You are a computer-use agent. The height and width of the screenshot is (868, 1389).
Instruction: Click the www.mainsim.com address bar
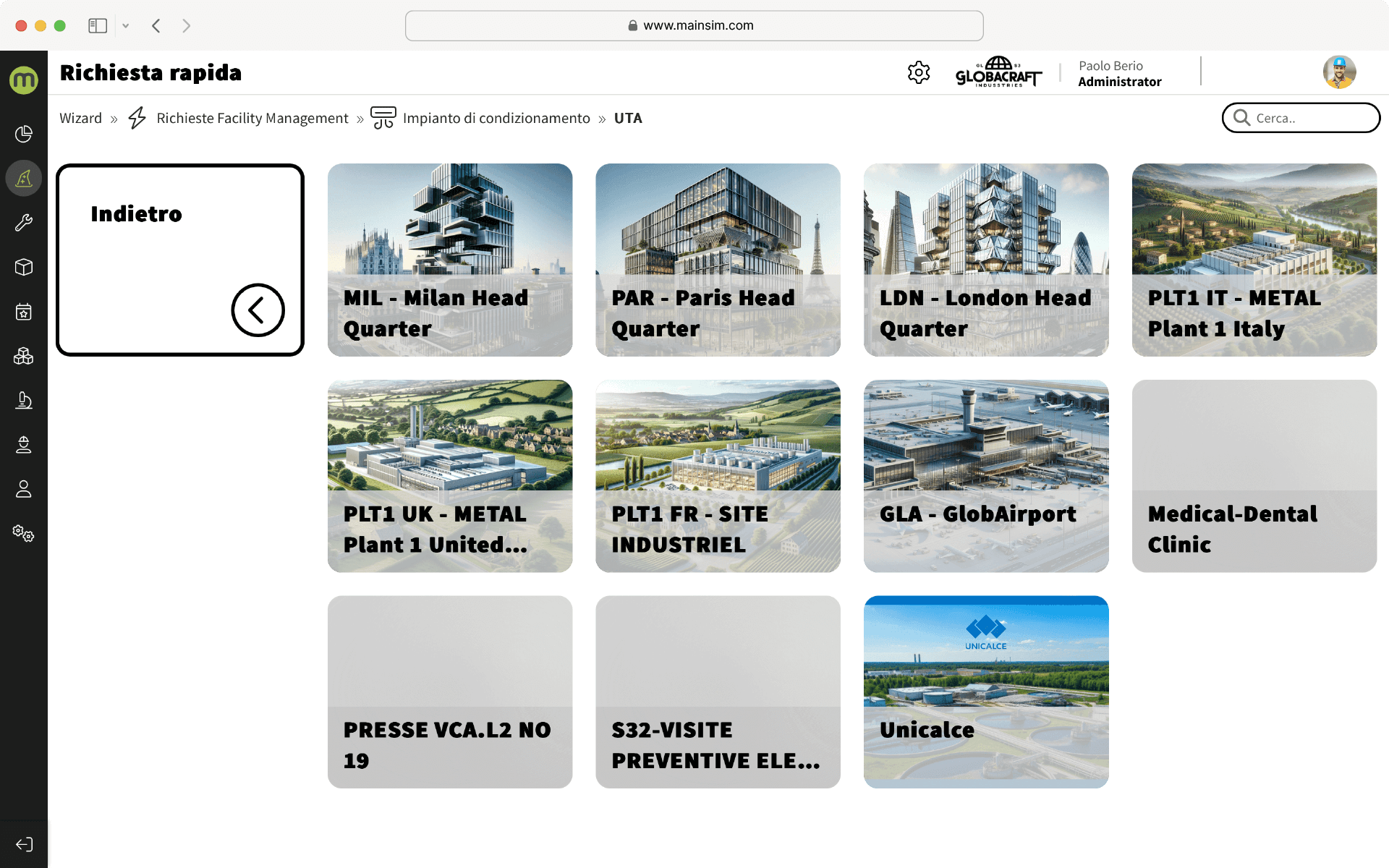(x=694, y=26)
